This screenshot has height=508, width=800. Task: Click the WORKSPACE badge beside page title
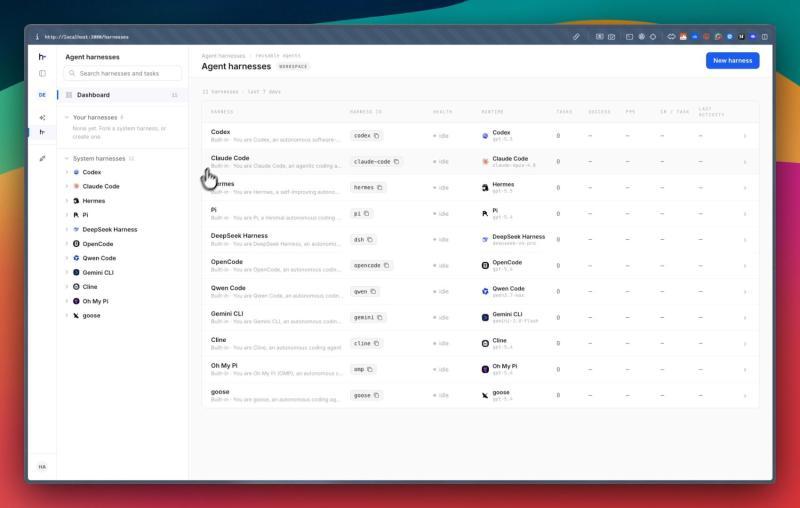293,66
